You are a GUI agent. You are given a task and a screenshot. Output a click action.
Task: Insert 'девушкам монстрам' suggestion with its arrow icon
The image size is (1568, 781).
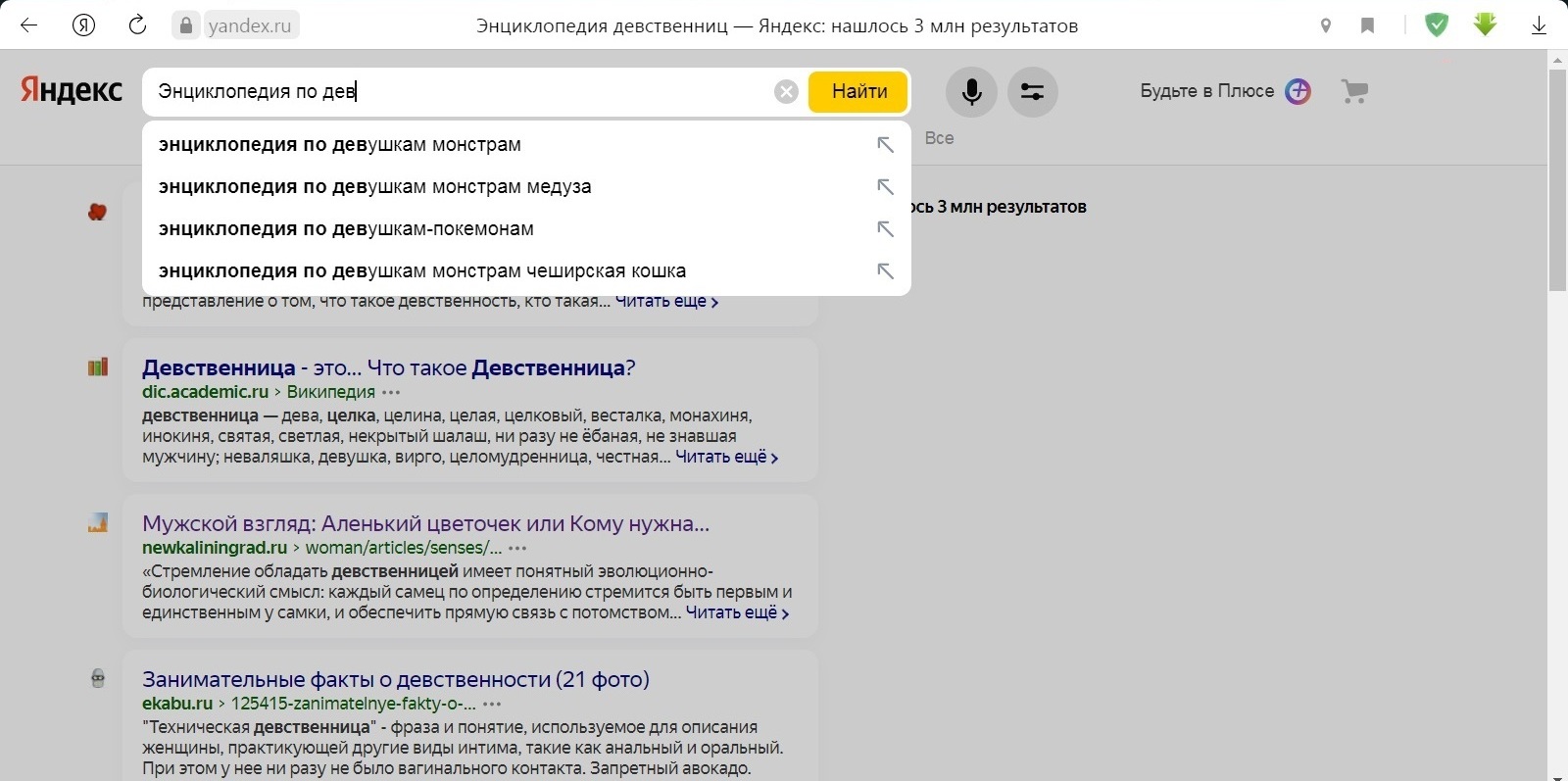(885, 144)
